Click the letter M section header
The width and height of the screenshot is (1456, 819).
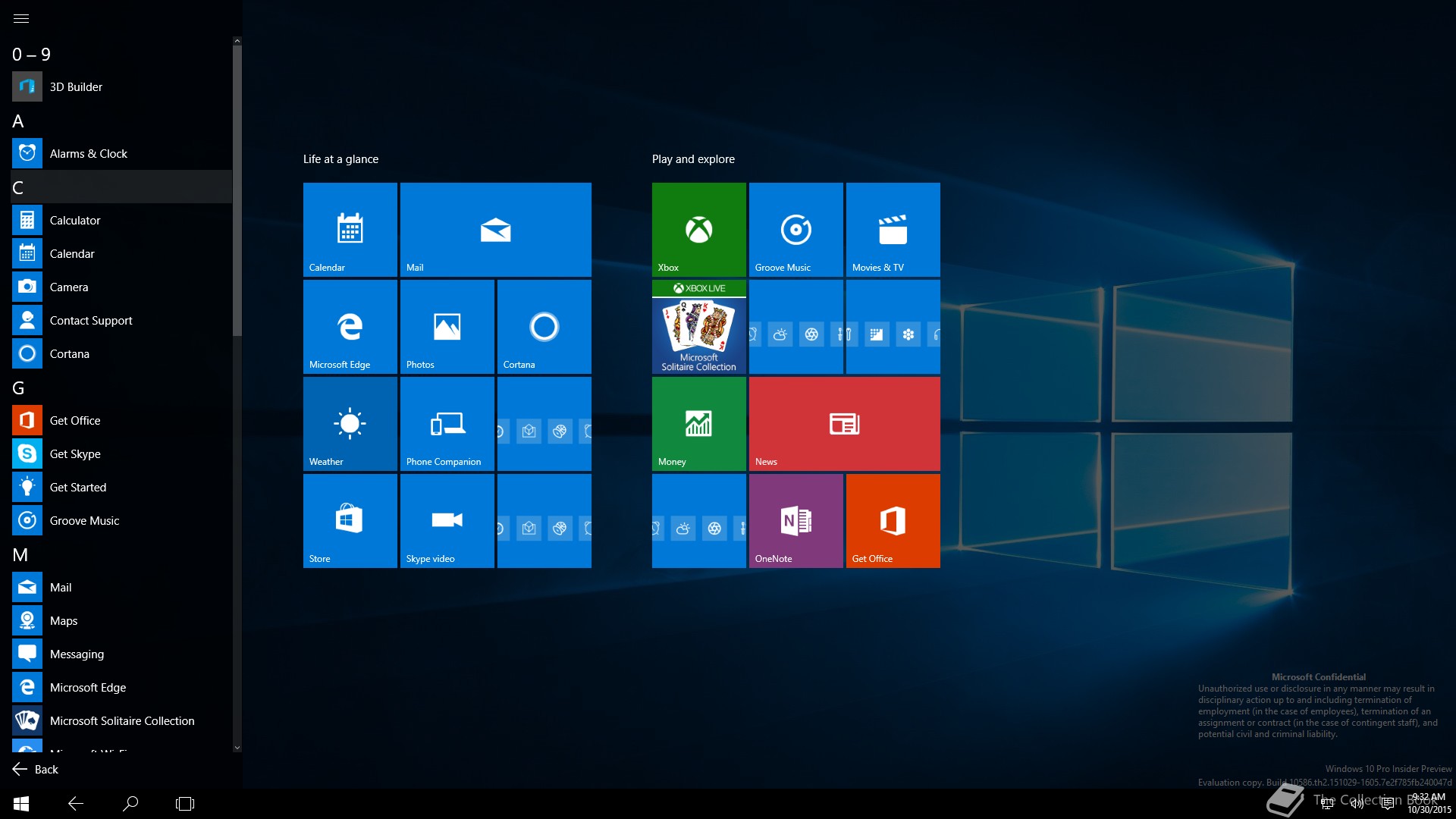click(x=121, y=554)
